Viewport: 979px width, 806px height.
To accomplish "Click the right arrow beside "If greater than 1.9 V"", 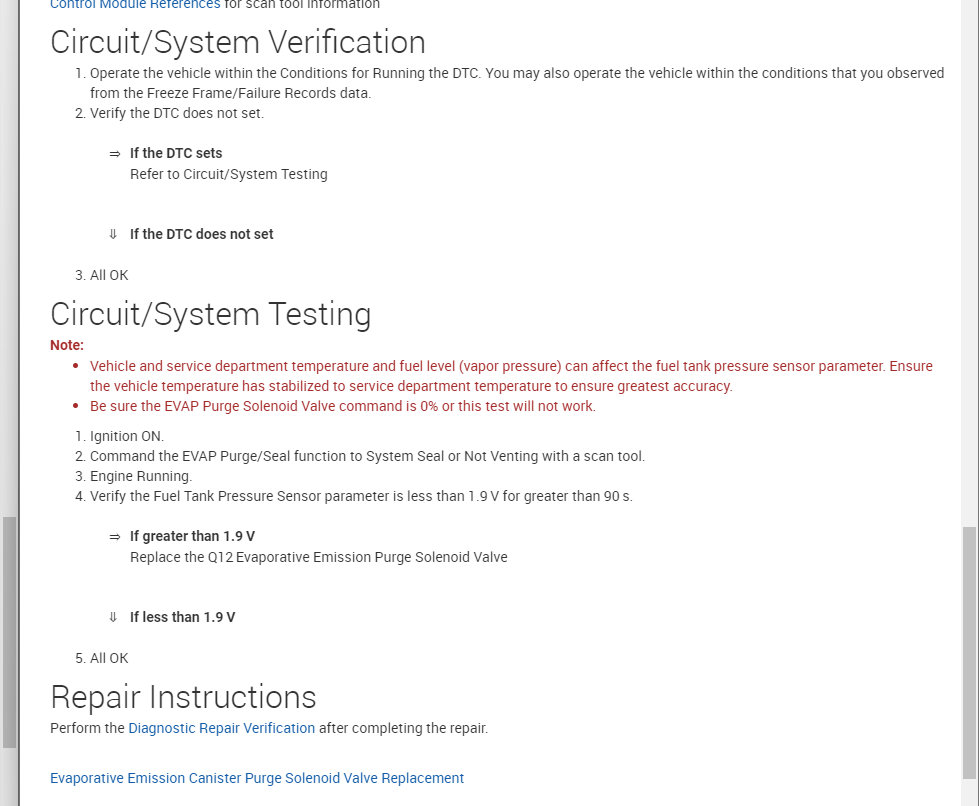I will [x=114, y=537].
